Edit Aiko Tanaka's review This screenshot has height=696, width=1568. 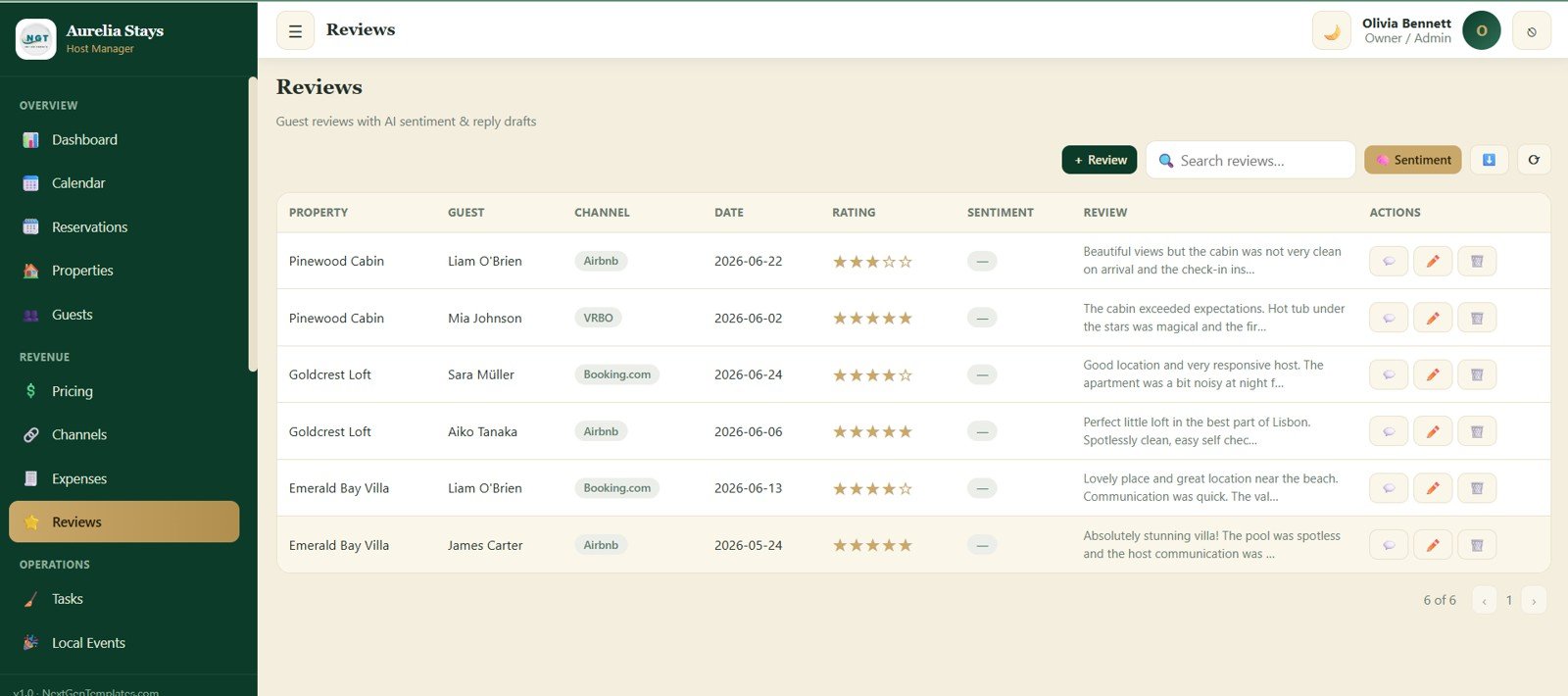1433,431
